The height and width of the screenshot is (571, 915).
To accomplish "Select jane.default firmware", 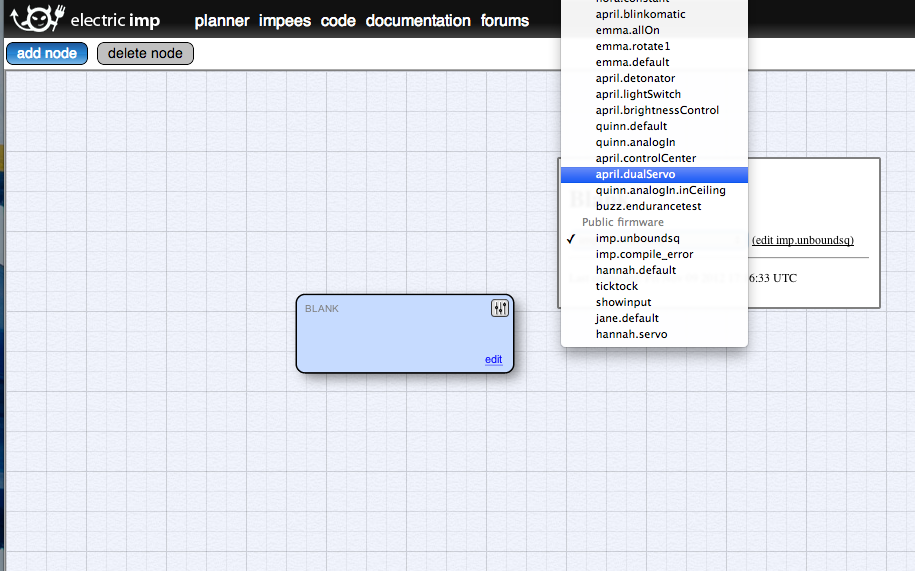I will point(654,318).
